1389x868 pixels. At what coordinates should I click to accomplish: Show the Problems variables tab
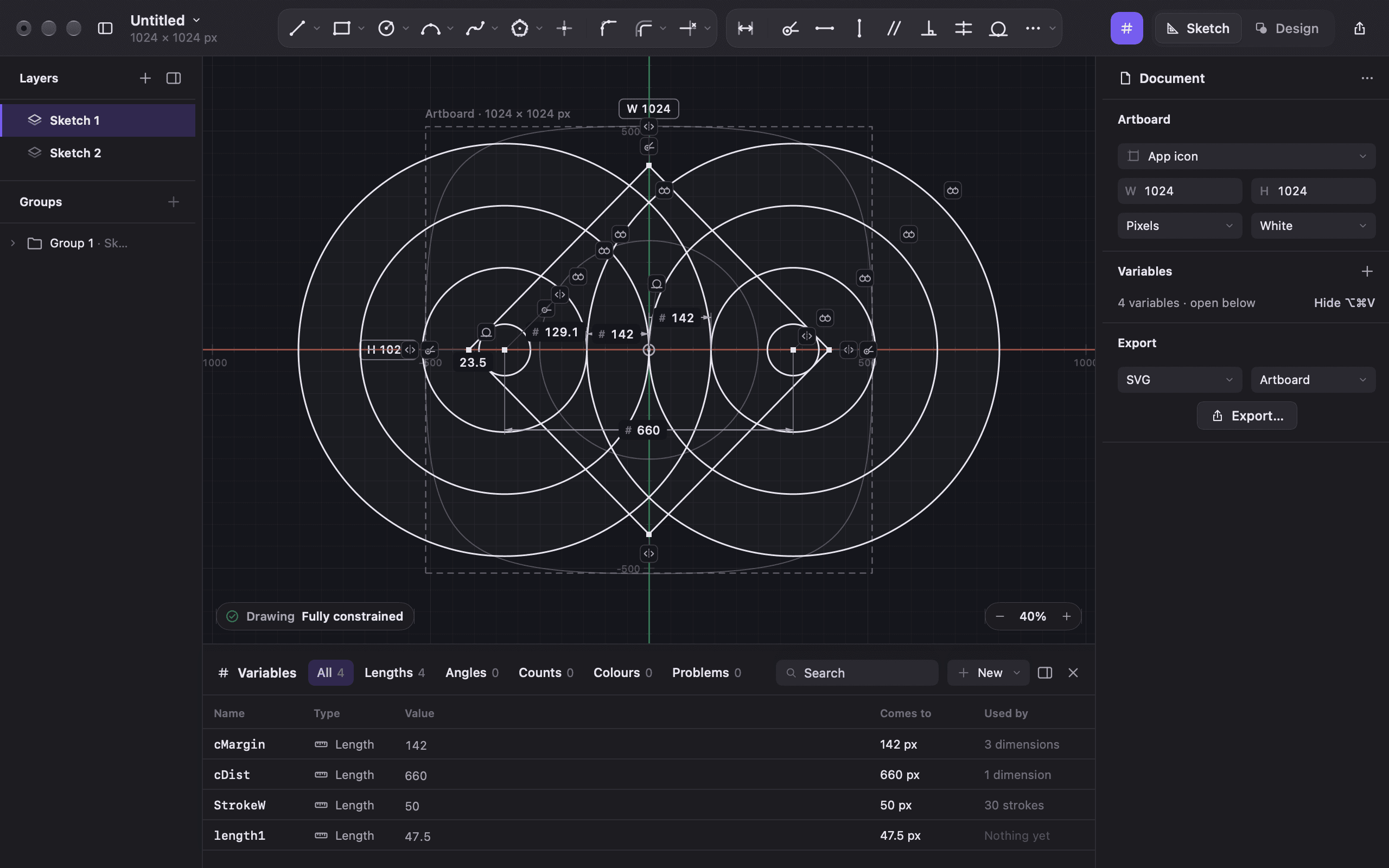706,673
